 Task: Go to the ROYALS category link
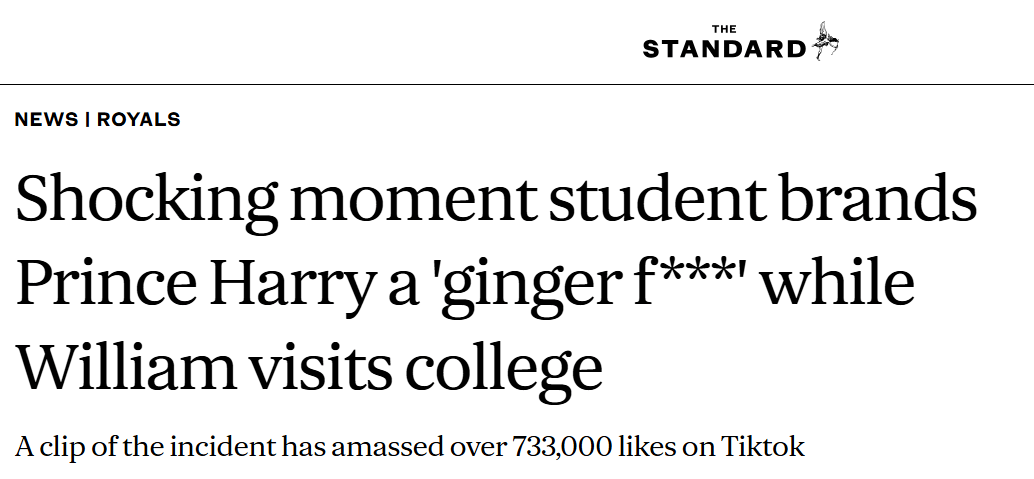coord(138,119)
